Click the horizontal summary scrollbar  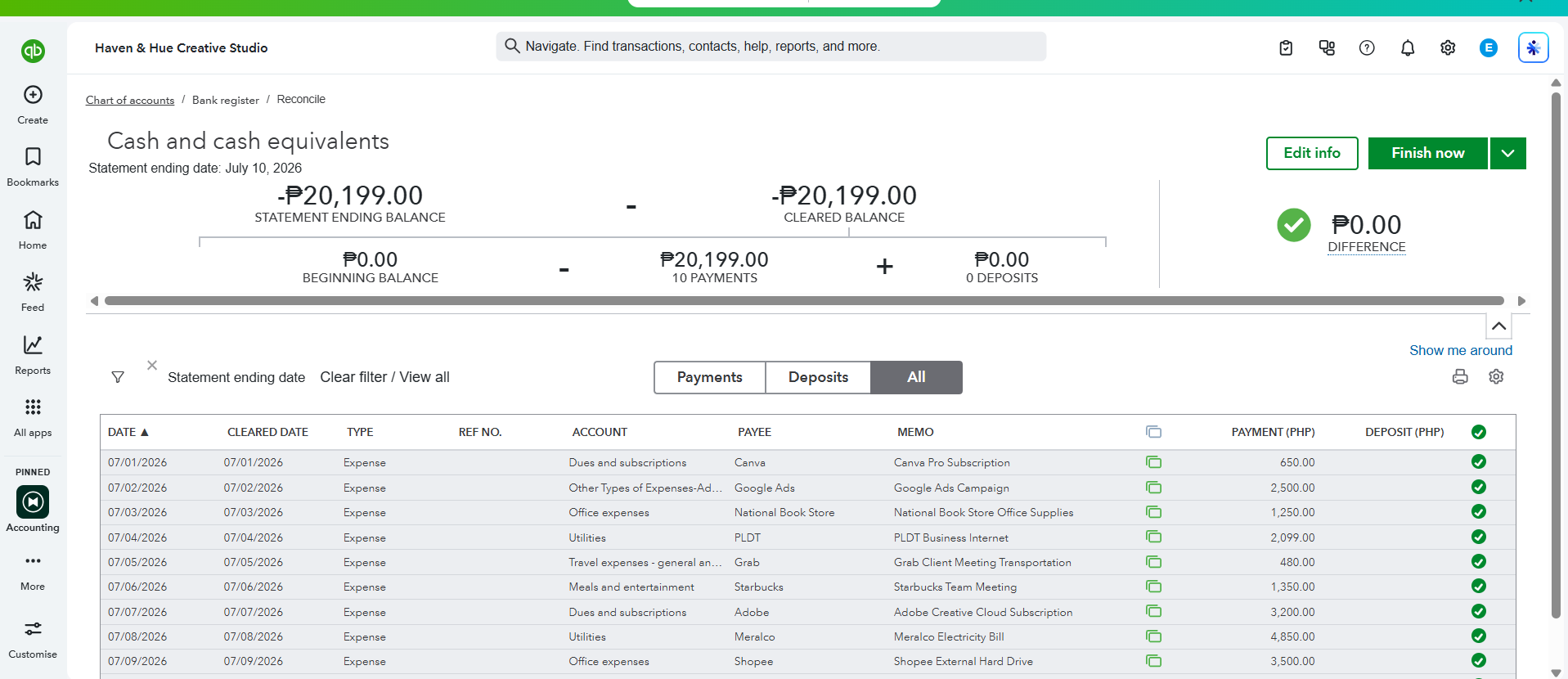pos(804,301)
